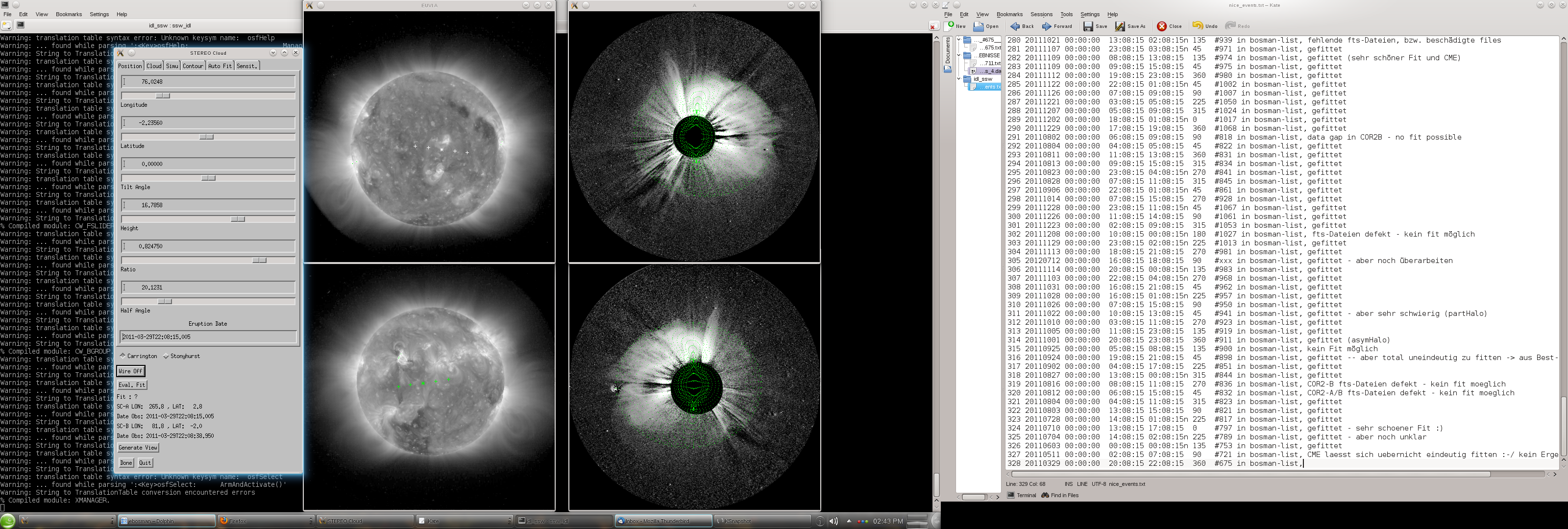Open the Tools menu in Kate
Viewport: 1568px width, 529px height.
(x=1066, y=14)
